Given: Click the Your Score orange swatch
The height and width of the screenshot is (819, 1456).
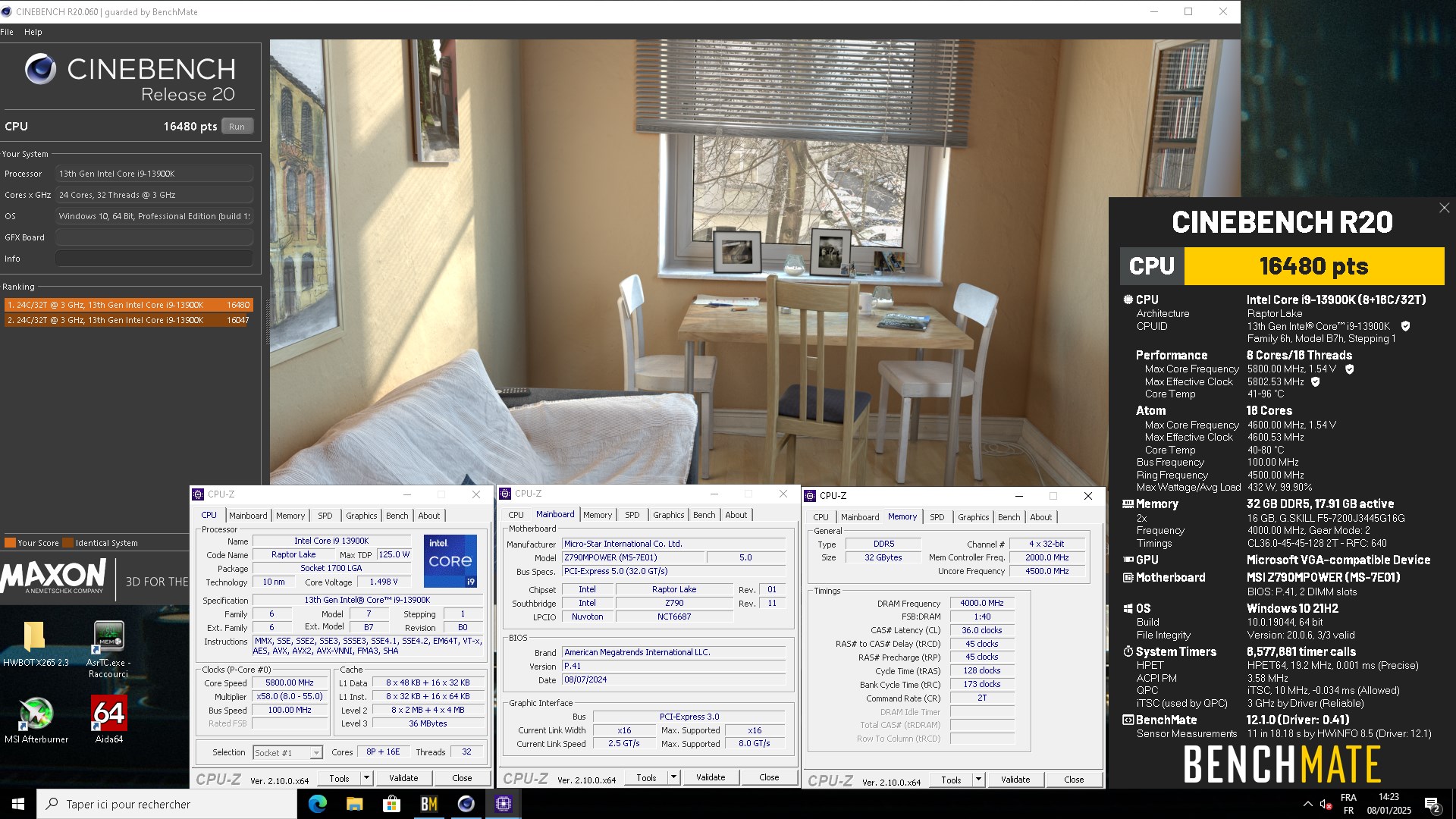Looking at the screenshot, I should [10, 543].
